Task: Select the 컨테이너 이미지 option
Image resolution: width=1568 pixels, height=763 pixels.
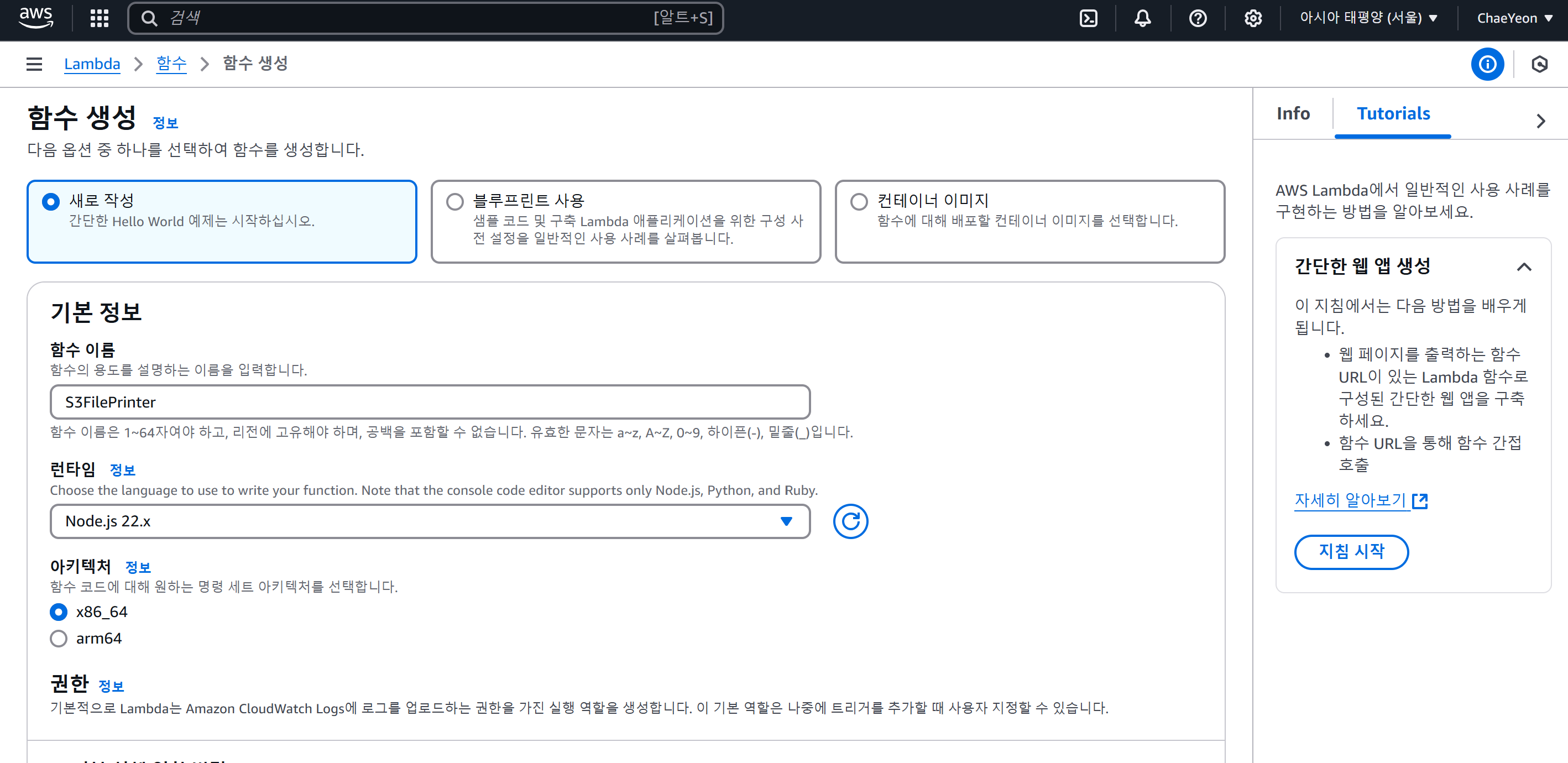Action: pos(858,202)
